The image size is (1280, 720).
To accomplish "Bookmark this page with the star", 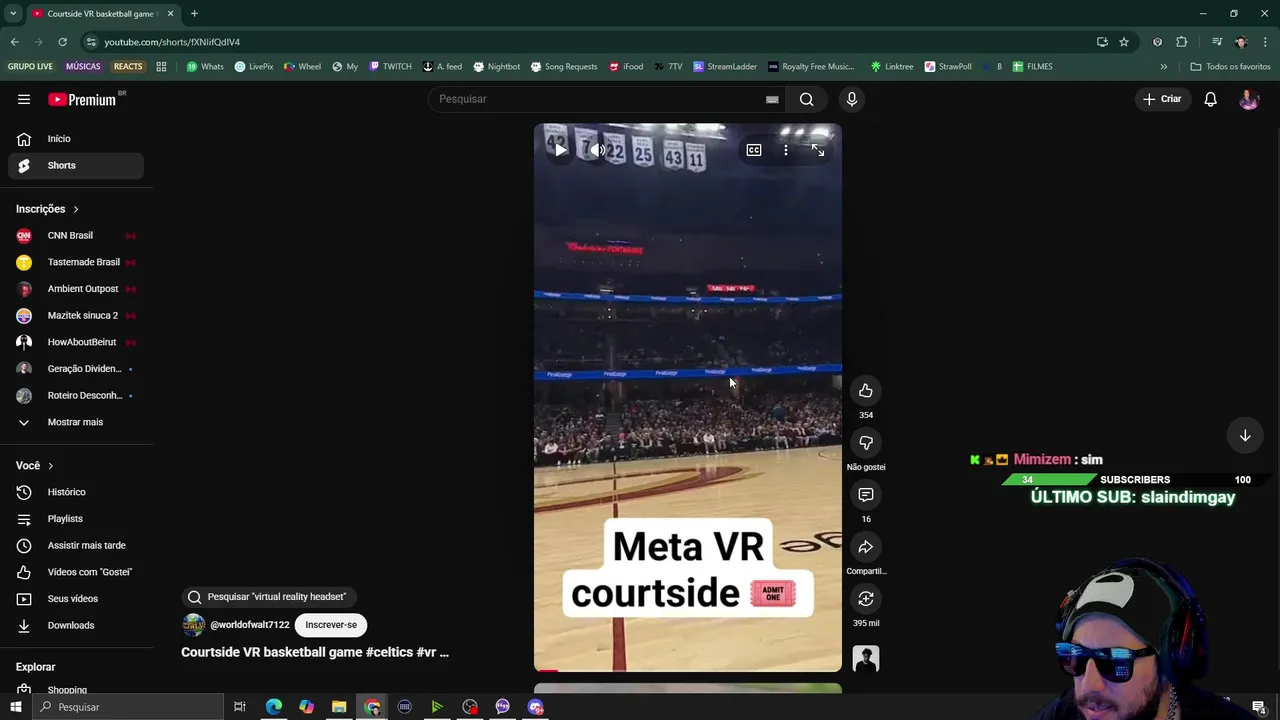I will (x=1124, y=42).
